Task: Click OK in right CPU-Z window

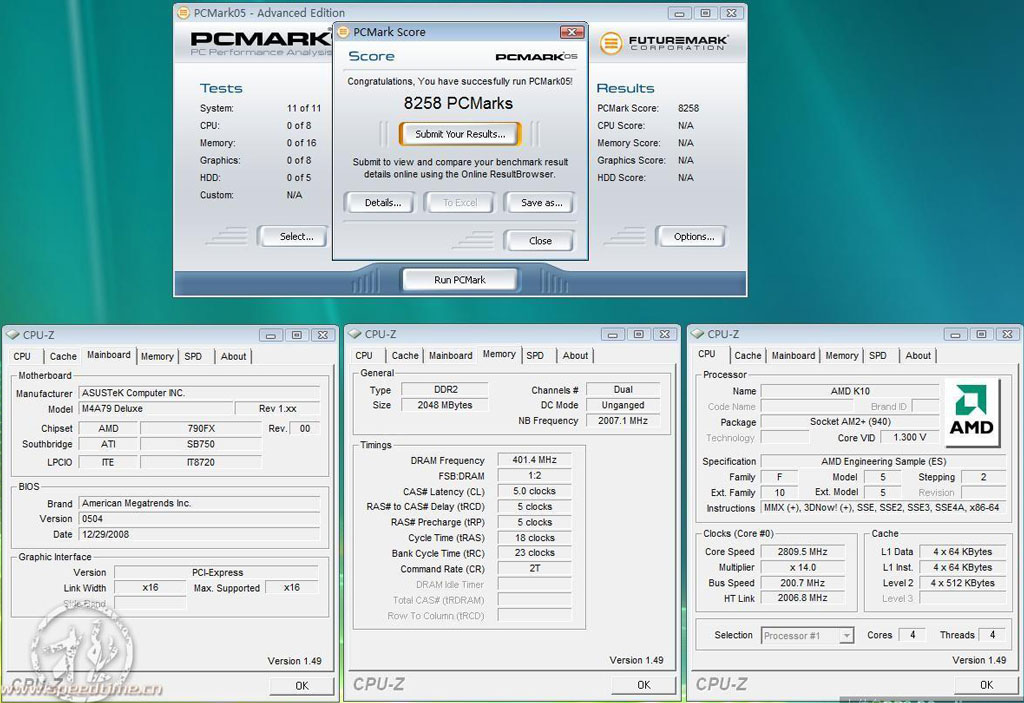Action: (x=986, y=685)
